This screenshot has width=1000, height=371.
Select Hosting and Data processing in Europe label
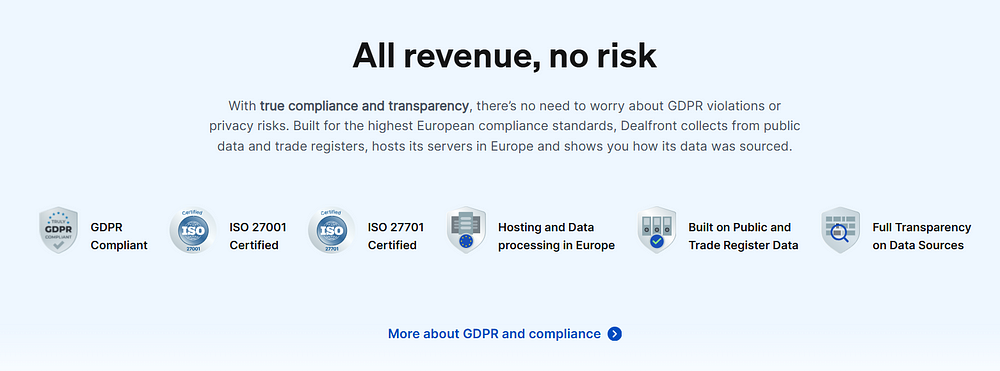[x=556, y=236]
